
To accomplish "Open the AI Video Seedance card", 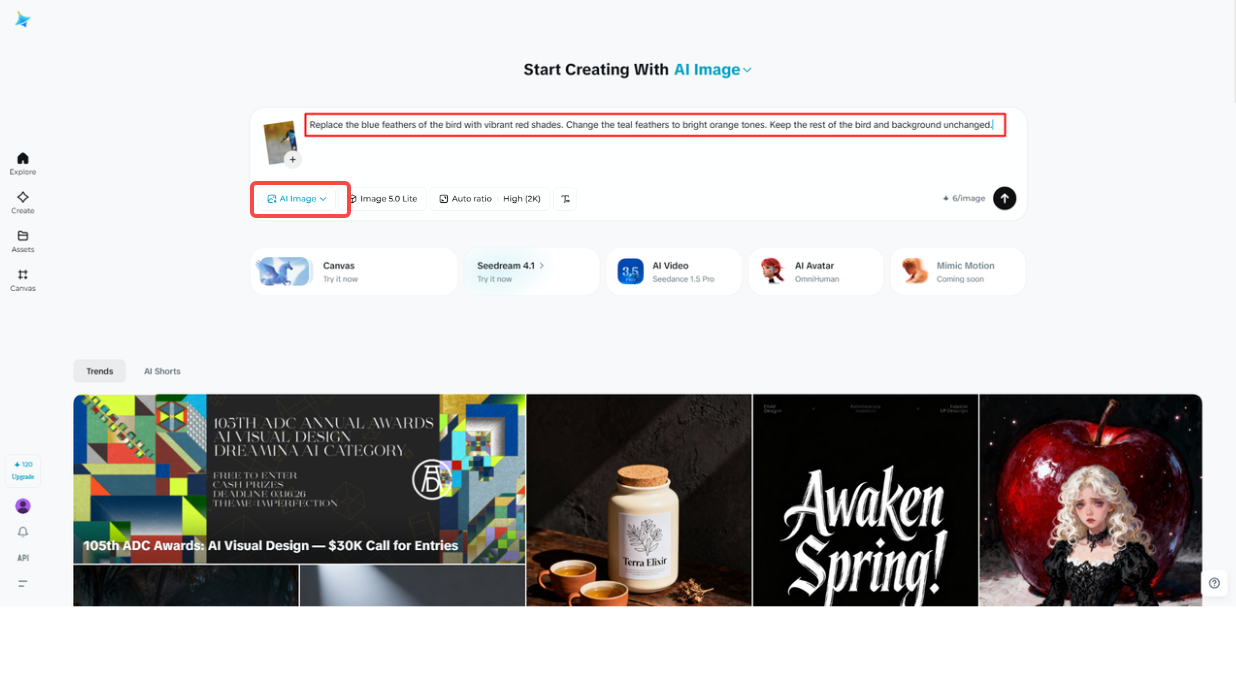I will pos(674,272).
